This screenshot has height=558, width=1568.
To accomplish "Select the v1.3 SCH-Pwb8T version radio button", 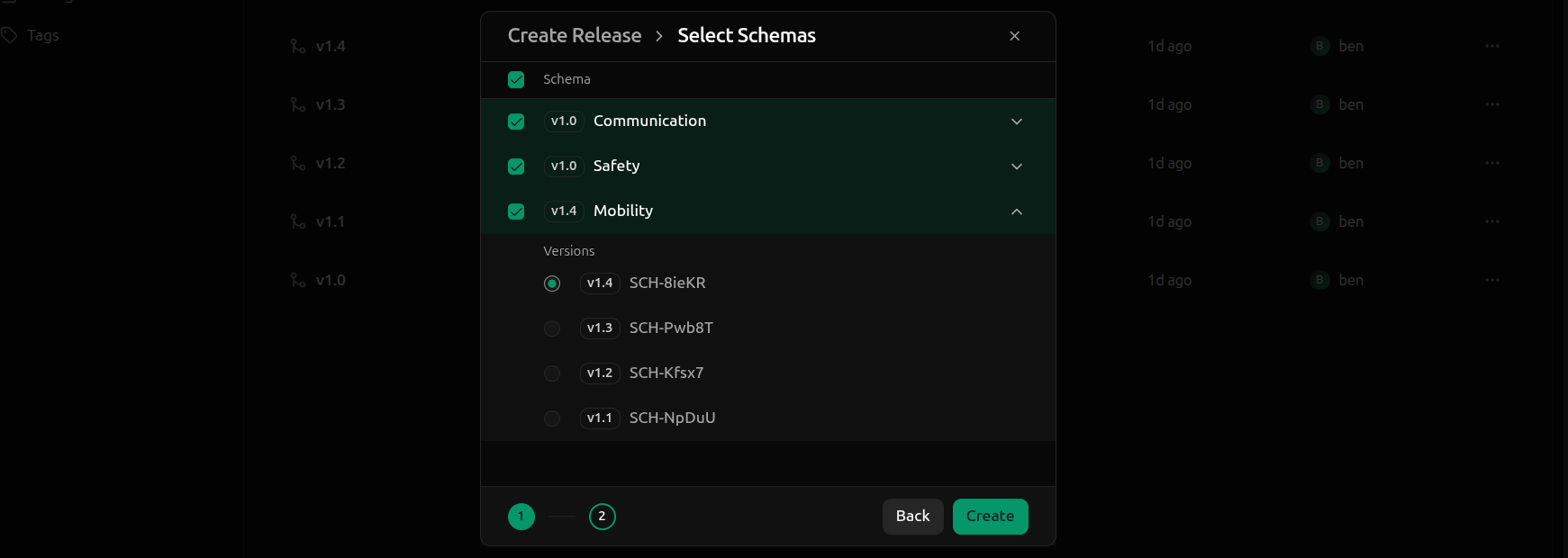I will [552, 328].
